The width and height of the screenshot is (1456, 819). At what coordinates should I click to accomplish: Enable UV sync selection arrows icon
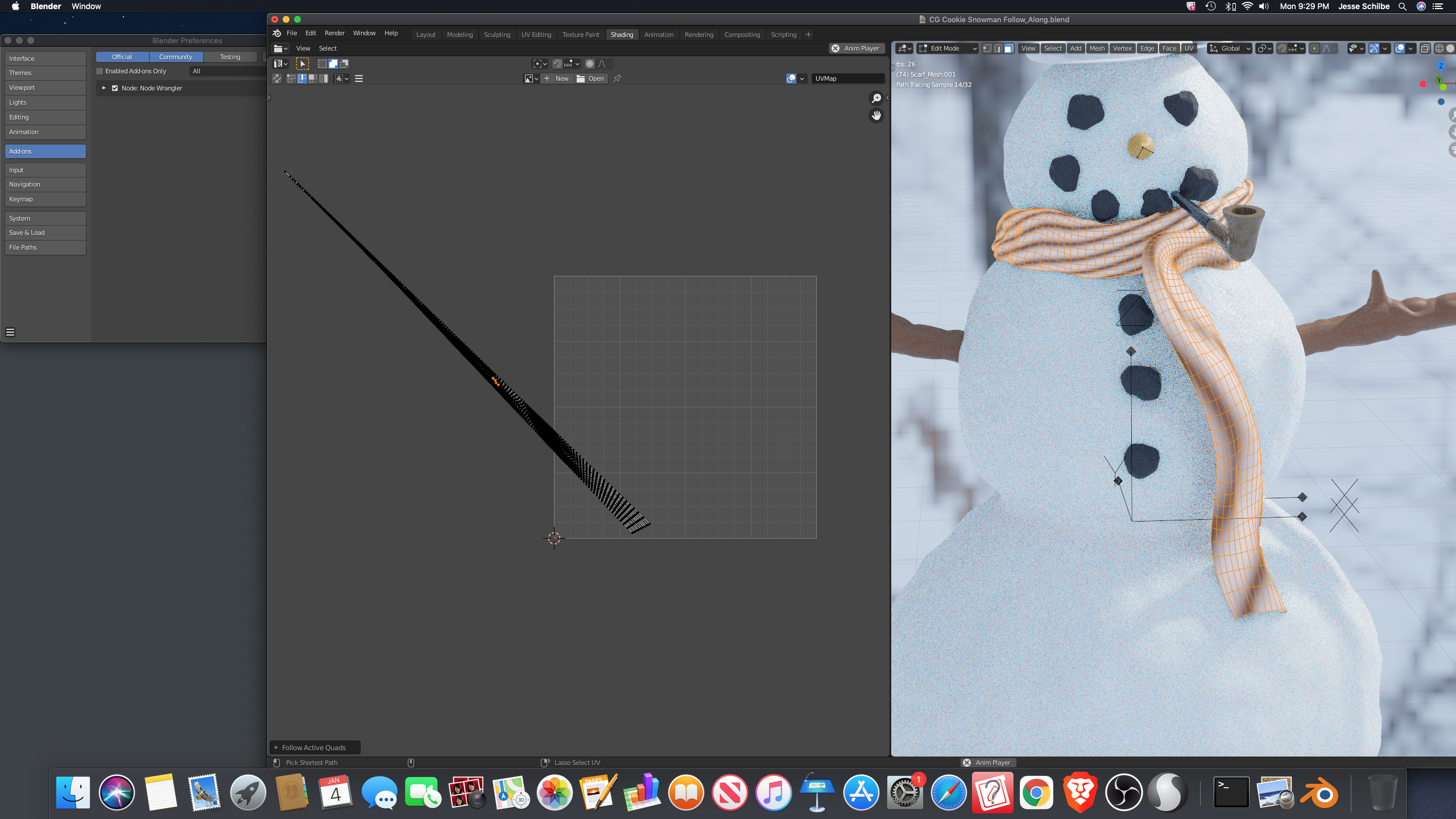[277, 78]
